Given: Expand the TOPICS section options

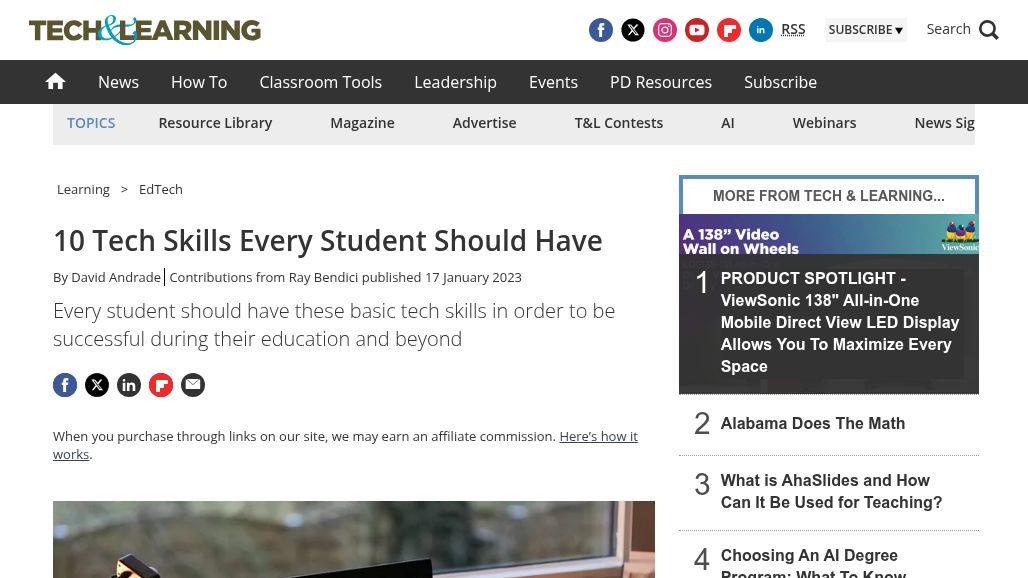Looking at the screenshot, I should pos(91,122).
